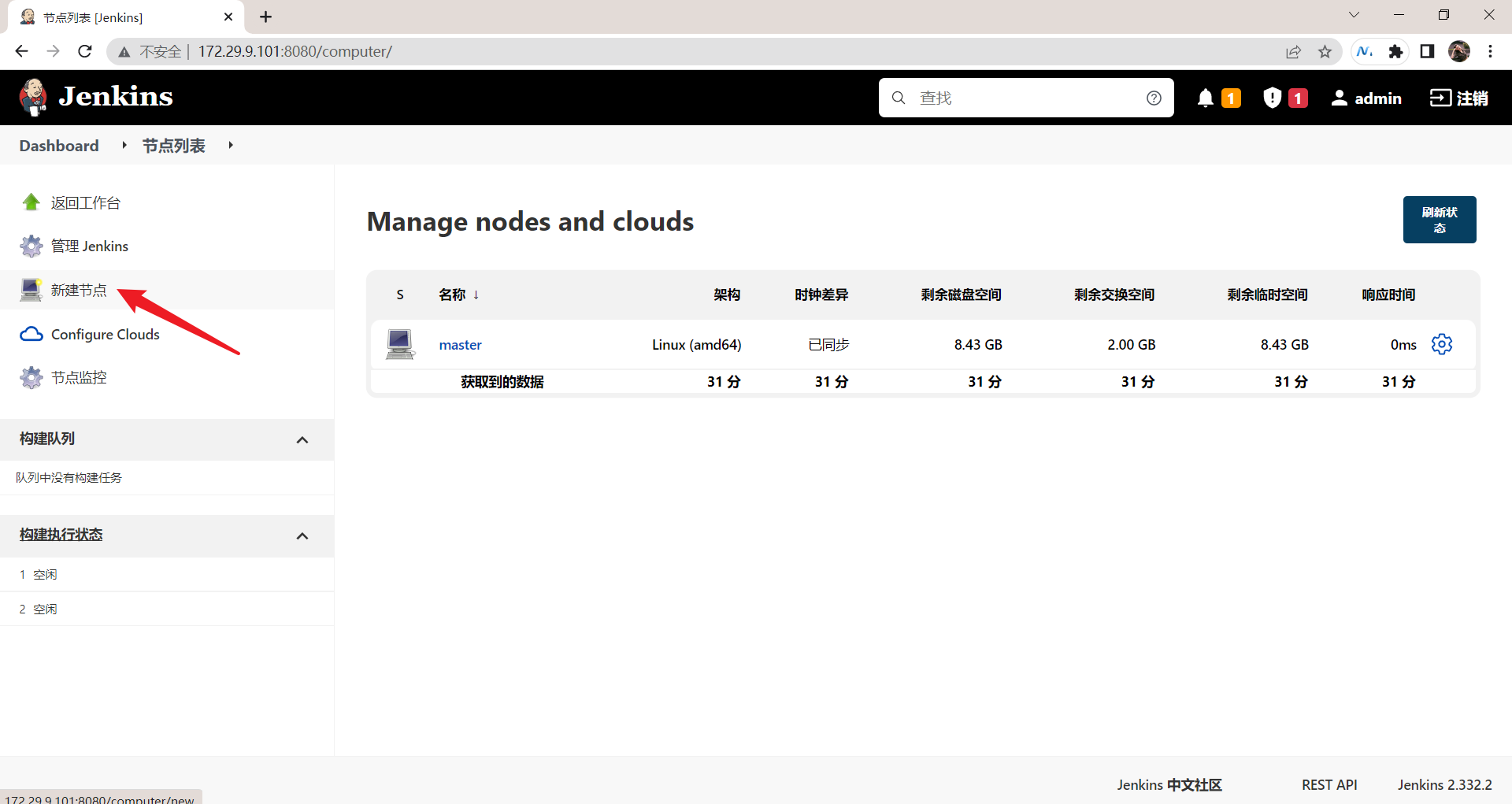The width and height of the screenshot is (1512, 804).
Task: Click the gear icon beside 管理 Jenkins
Action: tap(31, 246)
